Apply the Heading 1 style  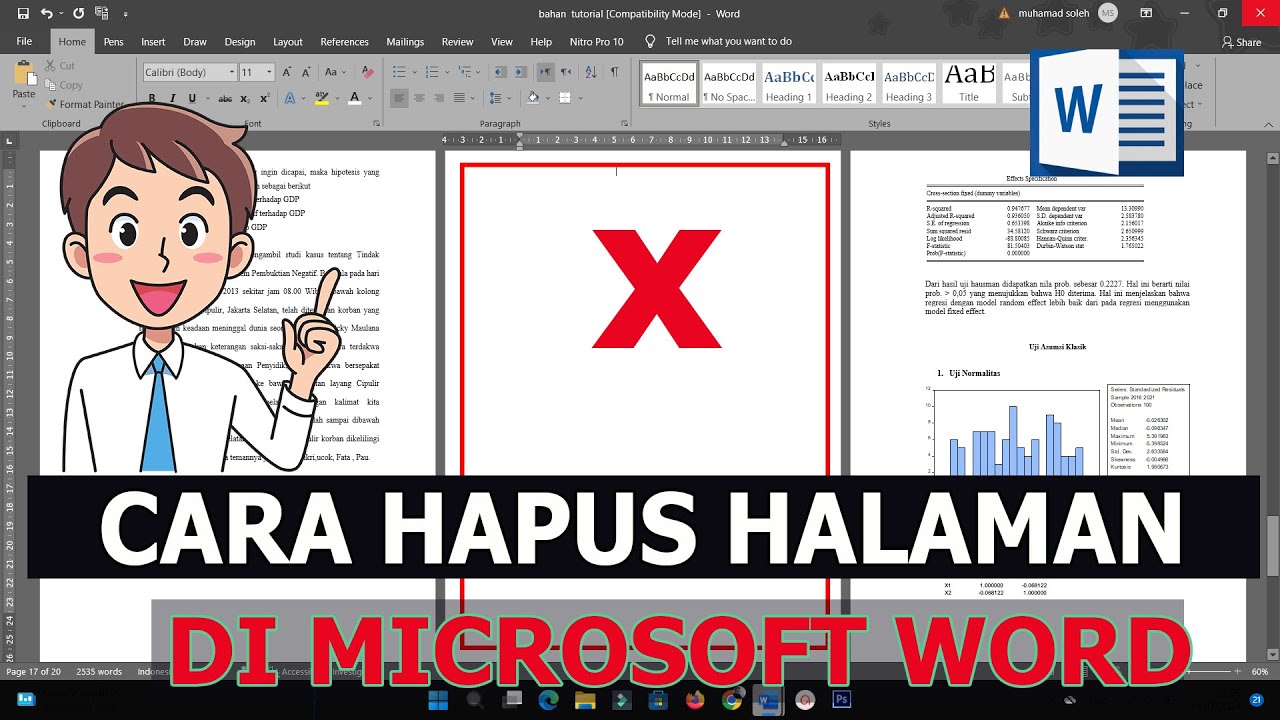(x=789, y=84)
